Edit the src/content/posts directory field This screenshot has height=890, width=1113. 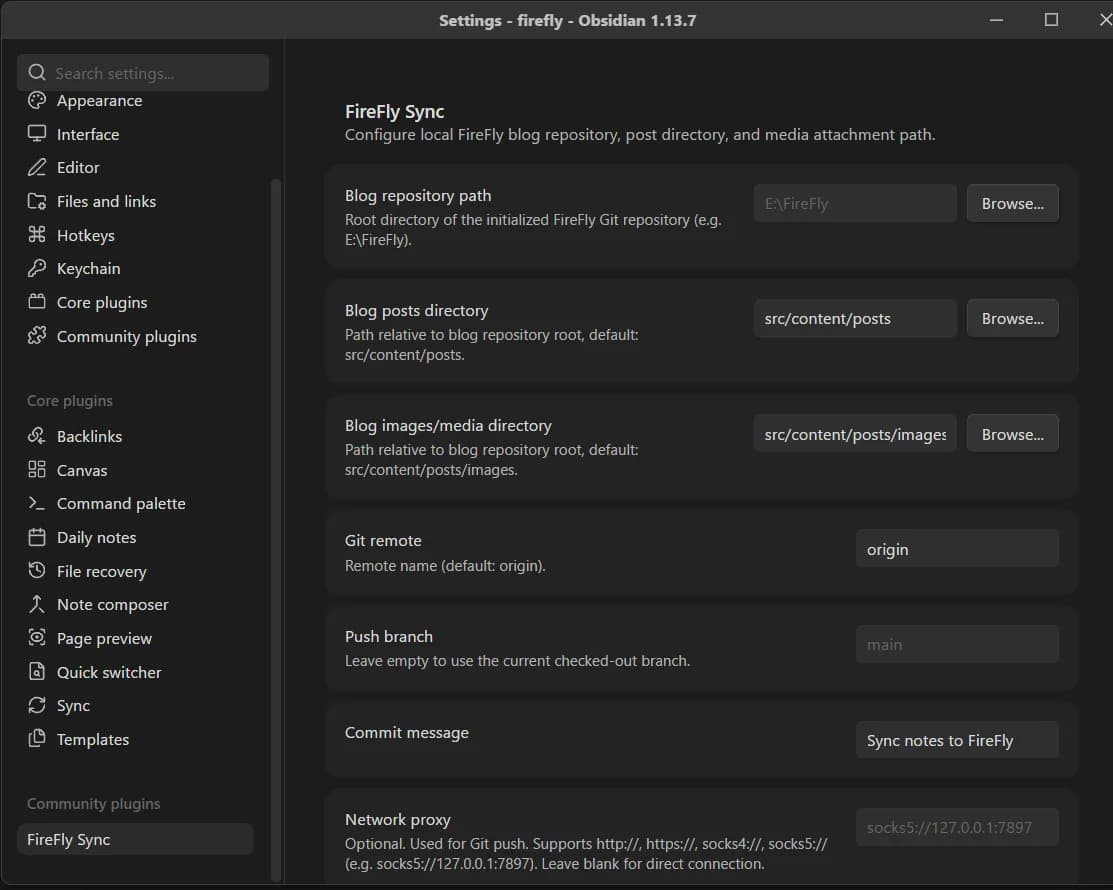point(855,319)
